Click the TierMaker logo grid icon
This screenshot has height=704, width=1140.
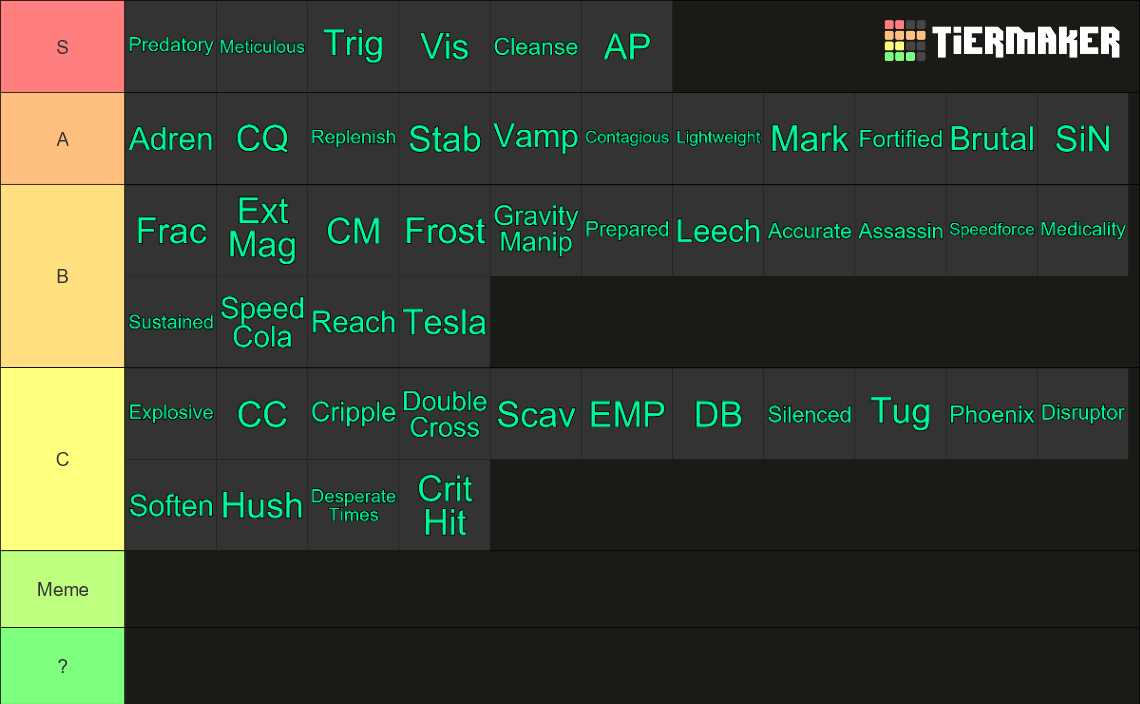[904, 41]
